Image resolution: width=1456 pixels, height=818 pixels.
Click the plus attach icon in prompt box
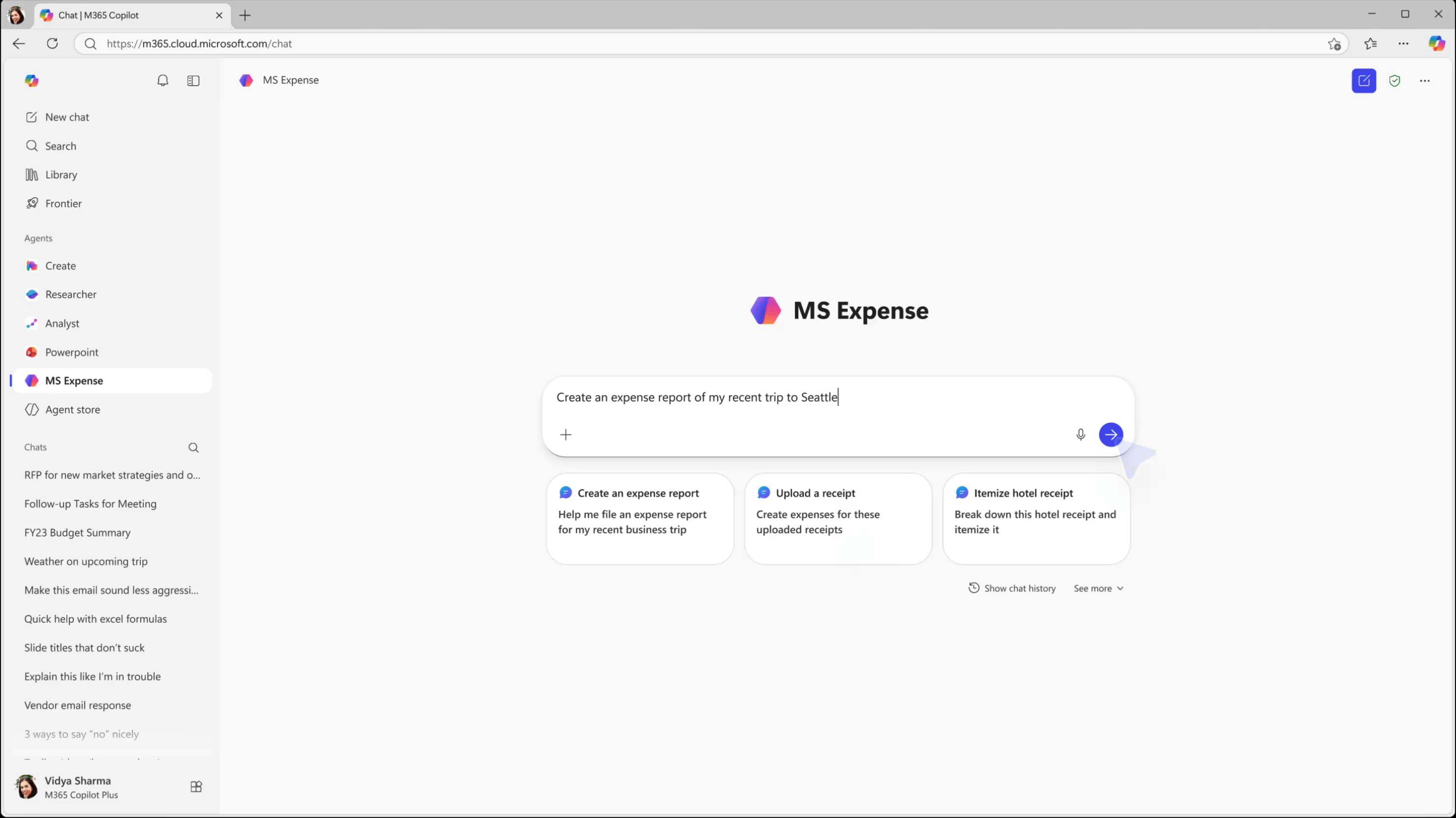[566, 435]
